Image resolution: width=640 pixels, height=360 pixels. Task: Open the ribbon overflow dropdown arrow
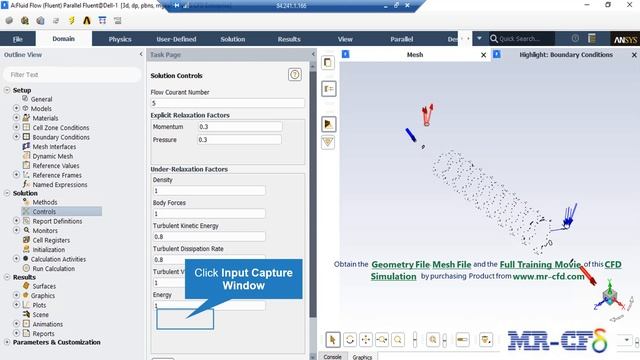tap(479, 38)
